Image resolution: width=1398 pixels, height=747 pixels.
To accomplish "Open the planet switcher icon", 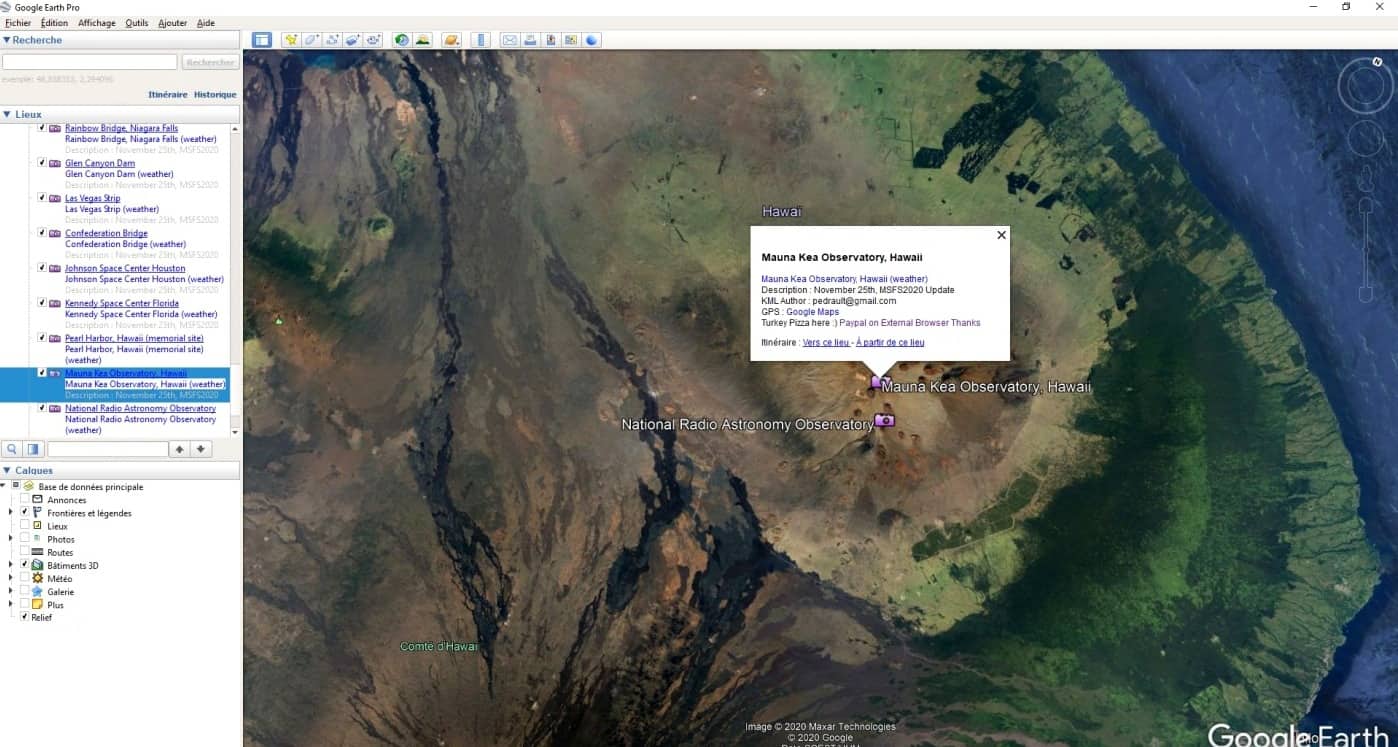I will coord(451,40).
